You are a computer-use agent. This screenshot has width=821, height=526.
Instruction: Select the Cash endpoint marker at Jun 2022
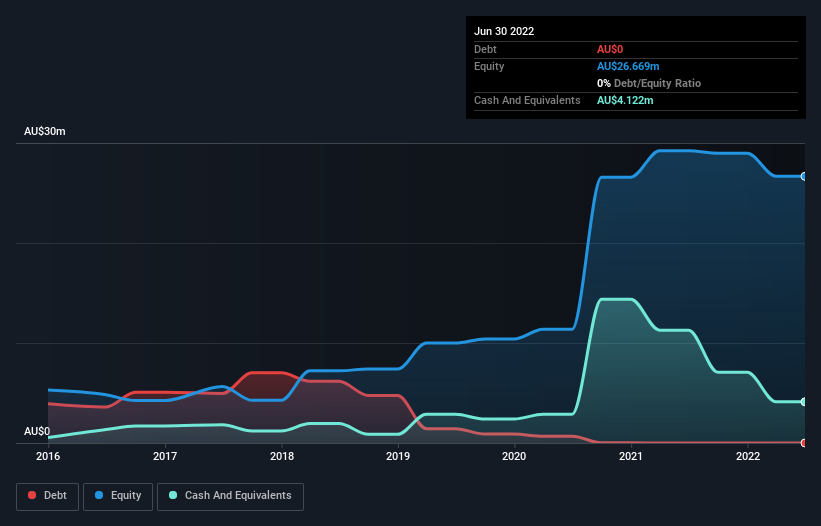(x=804, y=402)
